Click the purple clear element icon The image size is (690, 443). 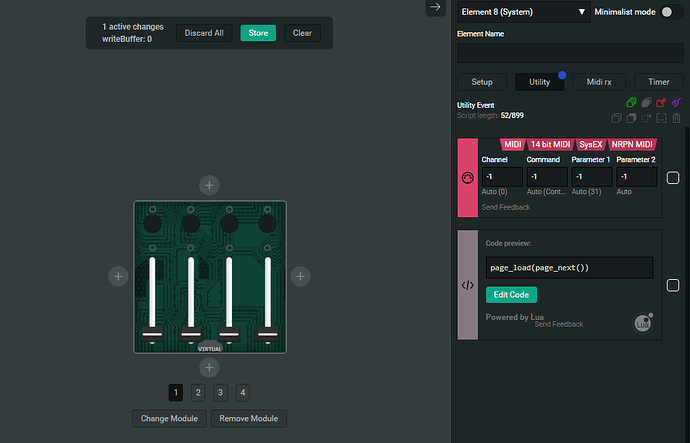tap(676, 102)
